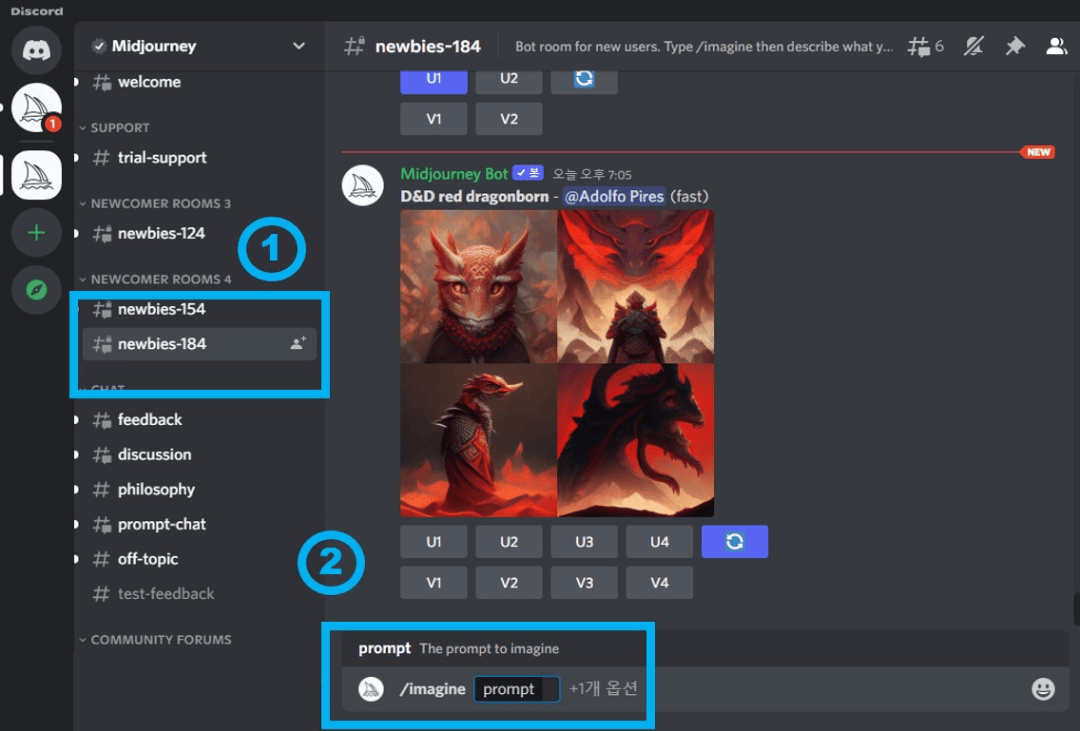
Task: Open the prompt-chat channel
Action: coord(198,524)
